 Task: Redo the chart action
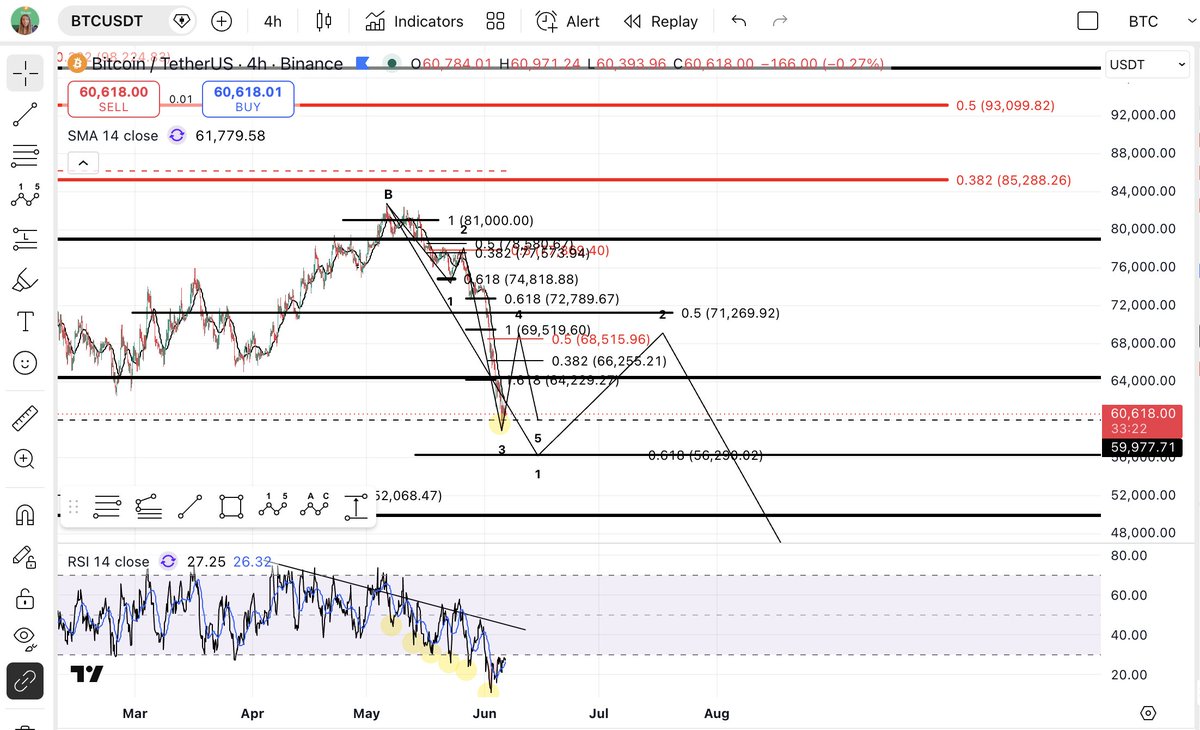pyautogui.click(x=781, y=21)
